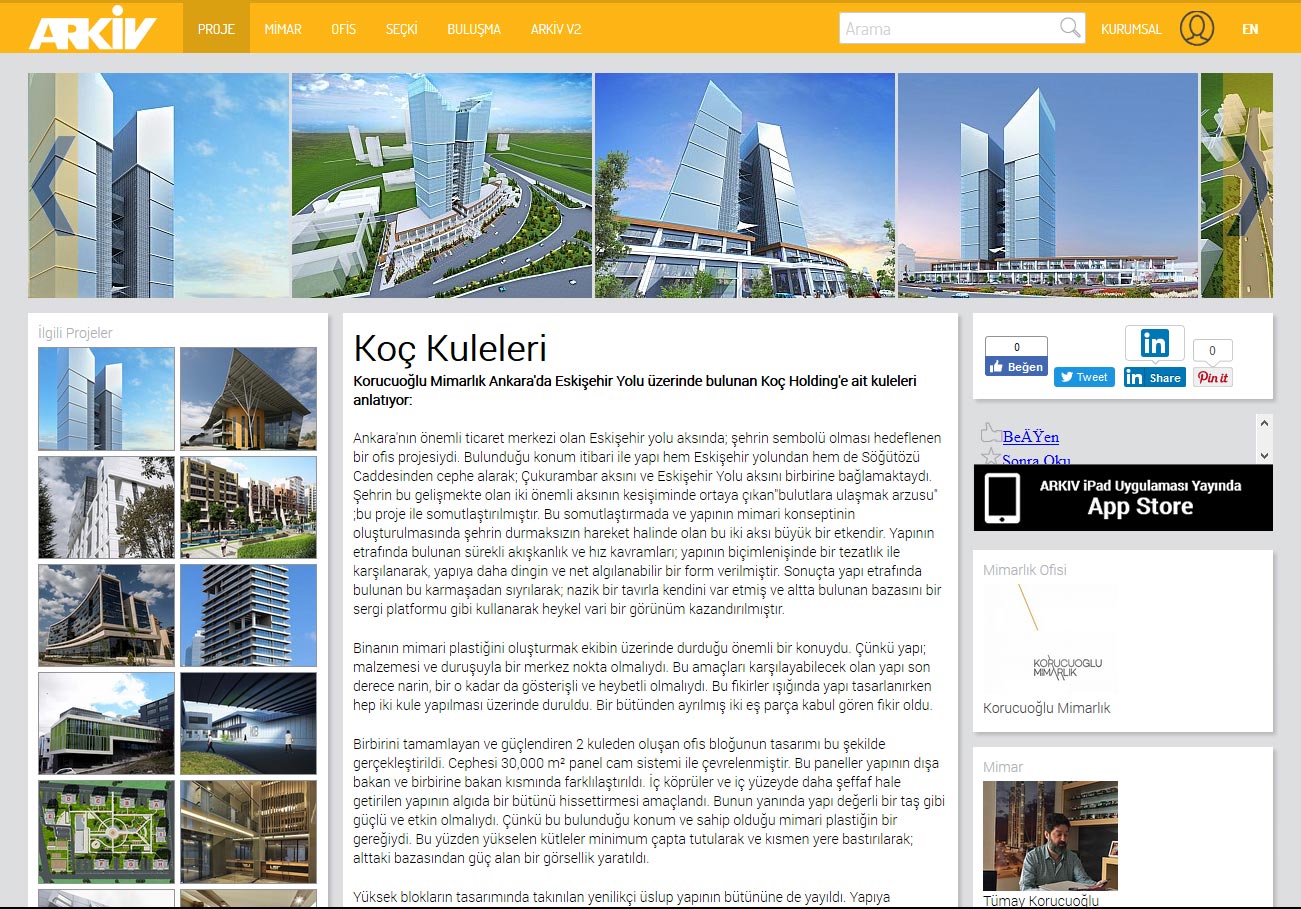1301x909 pixels.
Task: Open the architect photo of Tümay Korucuoğlu
Action: pyautogui.click(x=1050, y=836)
